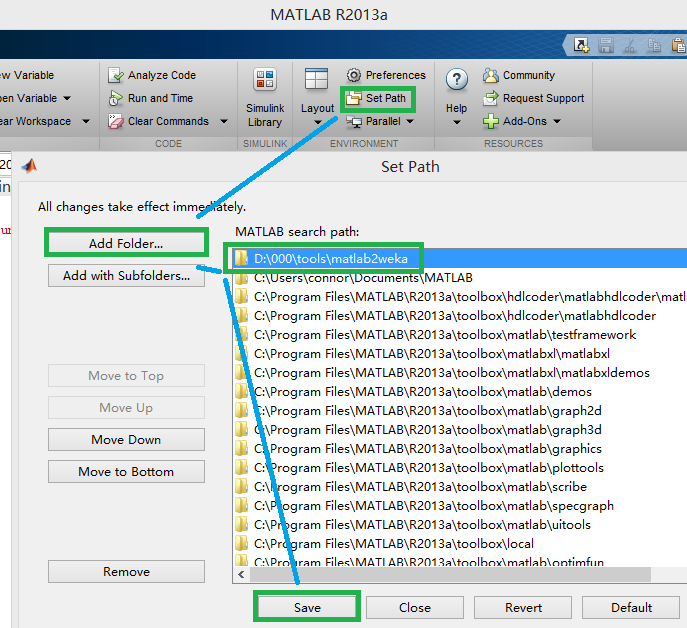Click the Run and Time icon
687x628 pixels.
116,98
